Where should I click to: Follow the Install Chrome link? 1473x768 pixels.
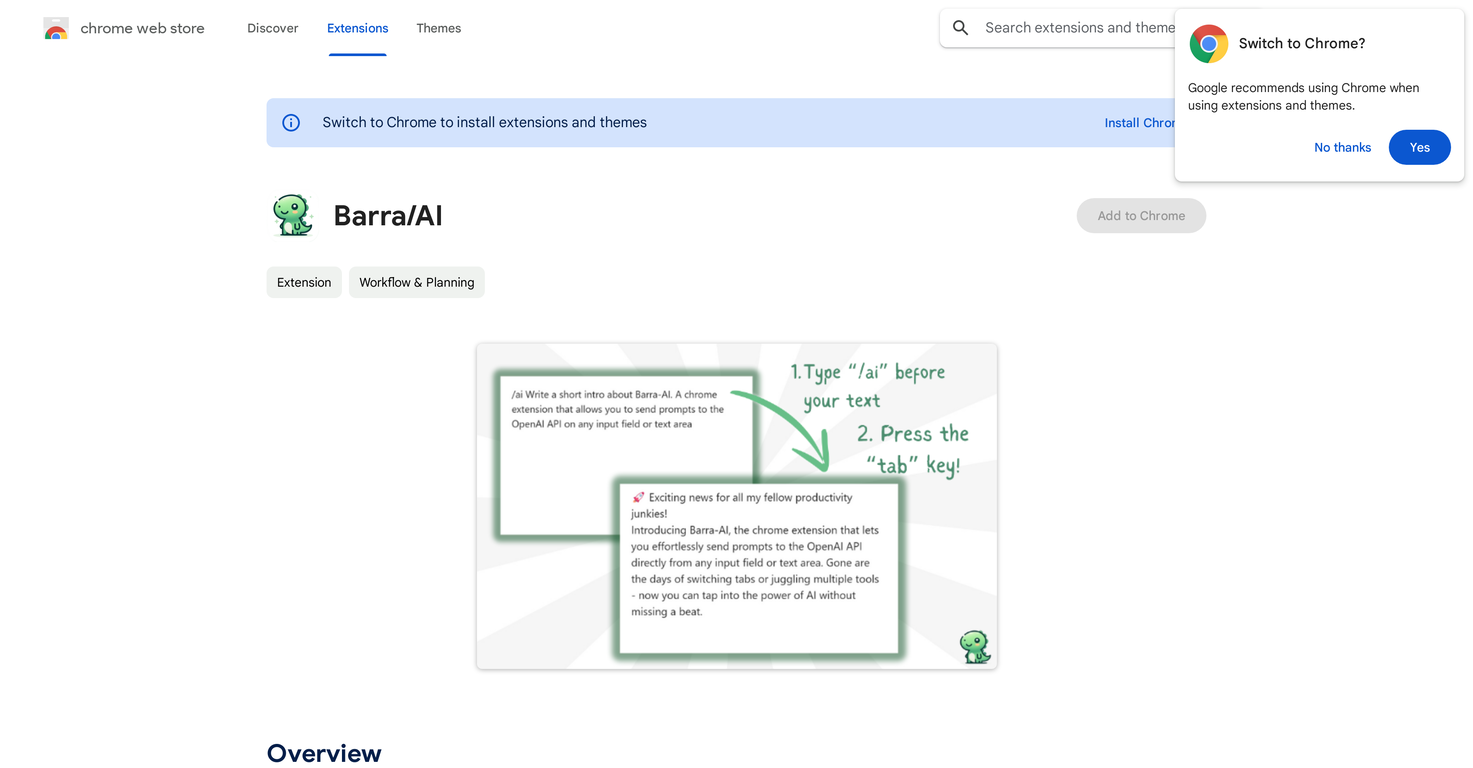coord(1139,123)
